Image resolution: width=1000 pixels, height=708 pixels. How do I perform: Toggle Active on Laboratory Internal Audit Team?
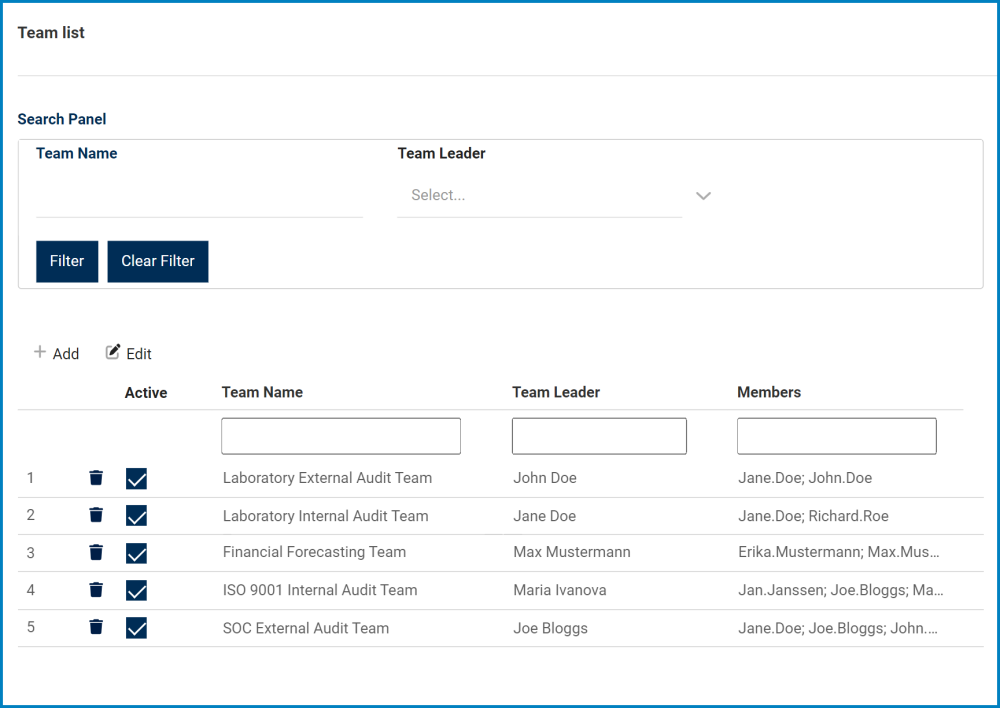(136, 515)
